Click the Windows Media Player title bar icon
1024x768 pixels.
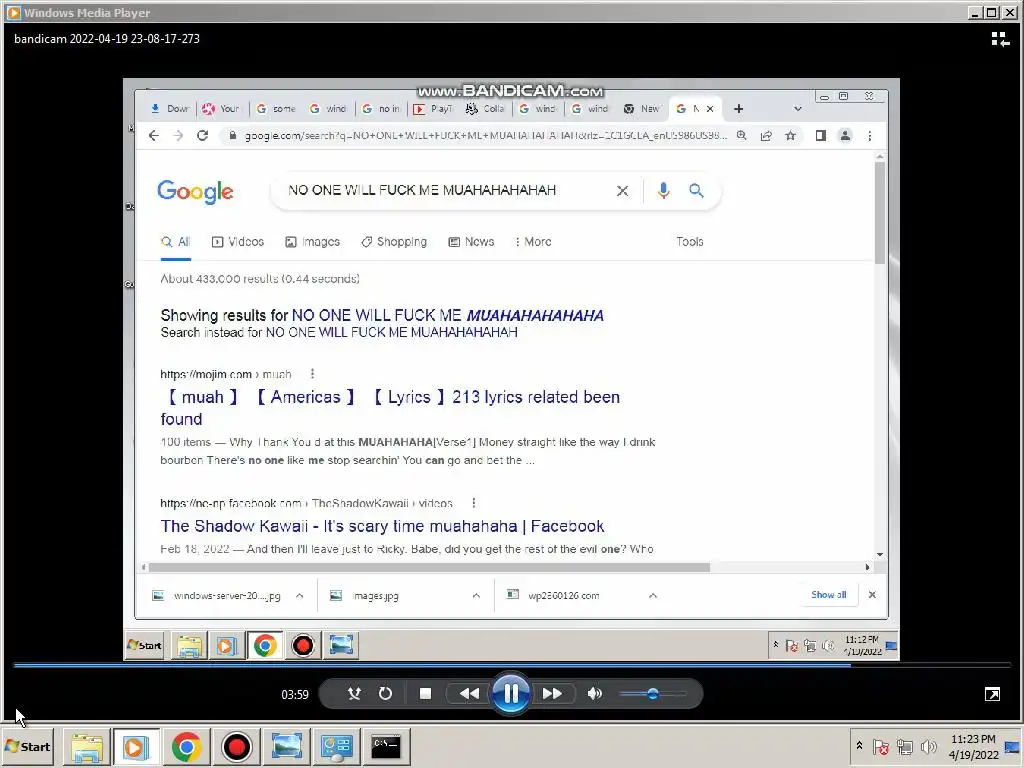13,12
